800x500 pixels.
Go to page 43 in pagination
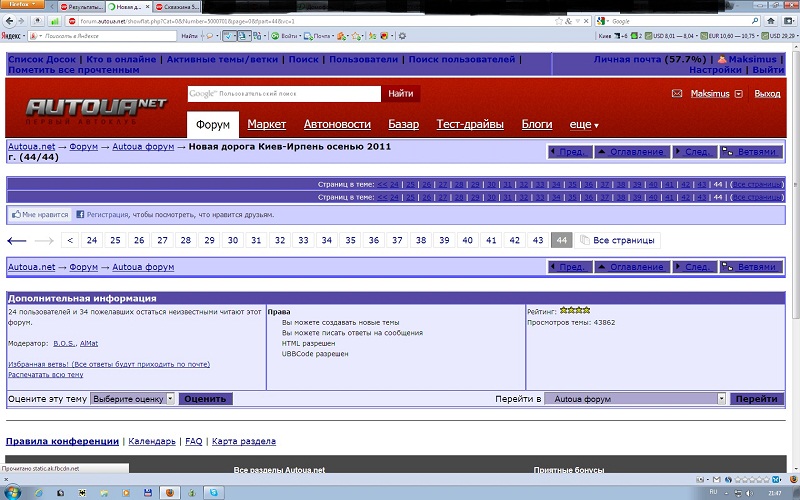pyautogui.click(x=538, y=241)
